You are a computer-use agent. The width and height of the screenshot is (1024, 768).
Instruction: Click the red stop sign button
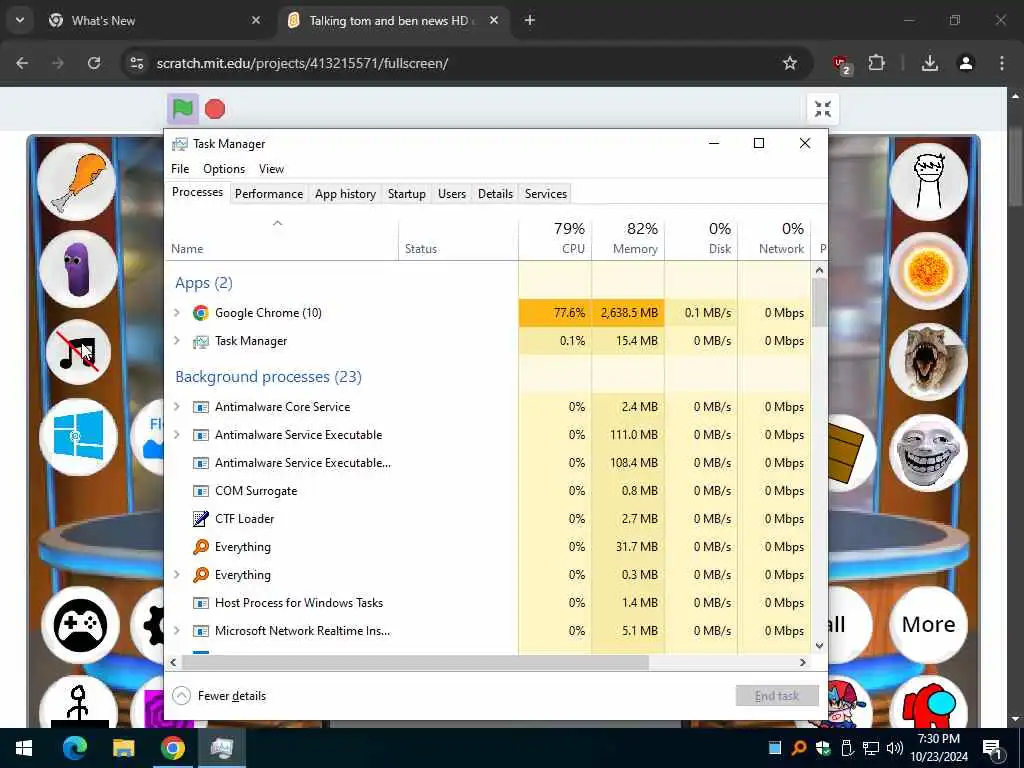[x=215, y=108]
